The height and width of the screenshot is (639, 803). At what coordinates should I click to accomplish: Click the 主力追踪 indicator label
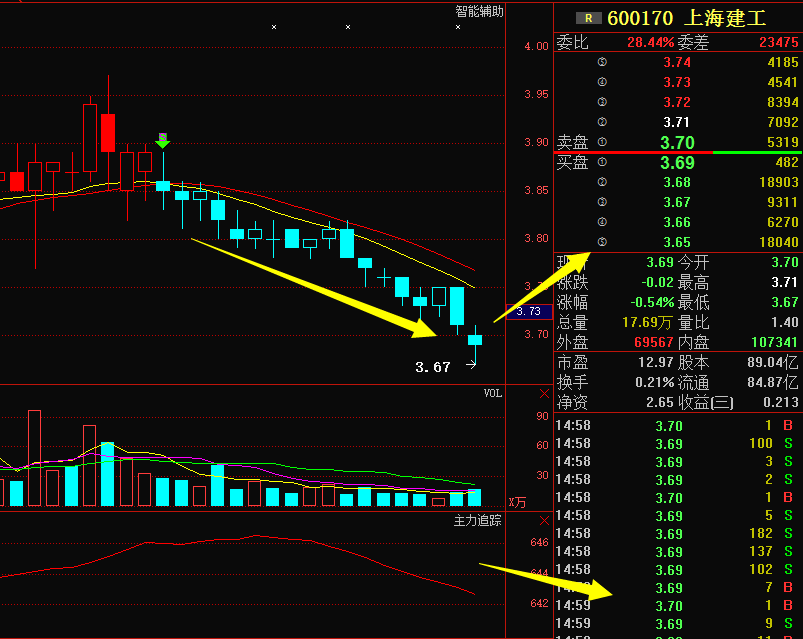coord(478,521)
